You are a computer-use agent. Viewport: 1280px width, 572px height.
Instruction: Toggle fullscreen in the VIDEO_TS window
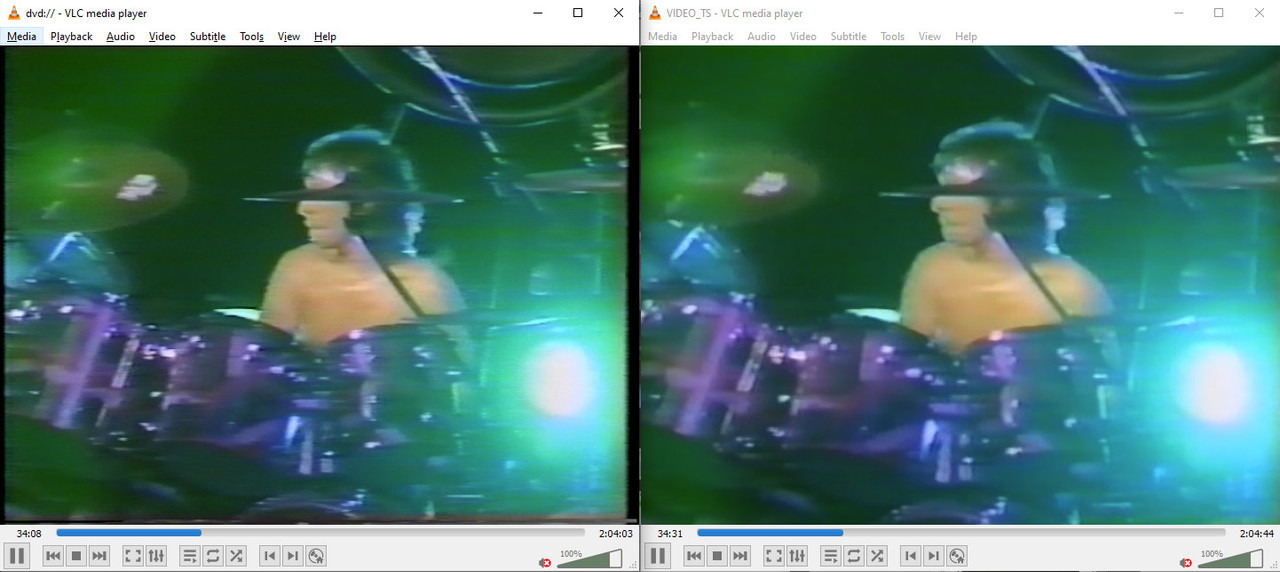(x=774, y=556)
